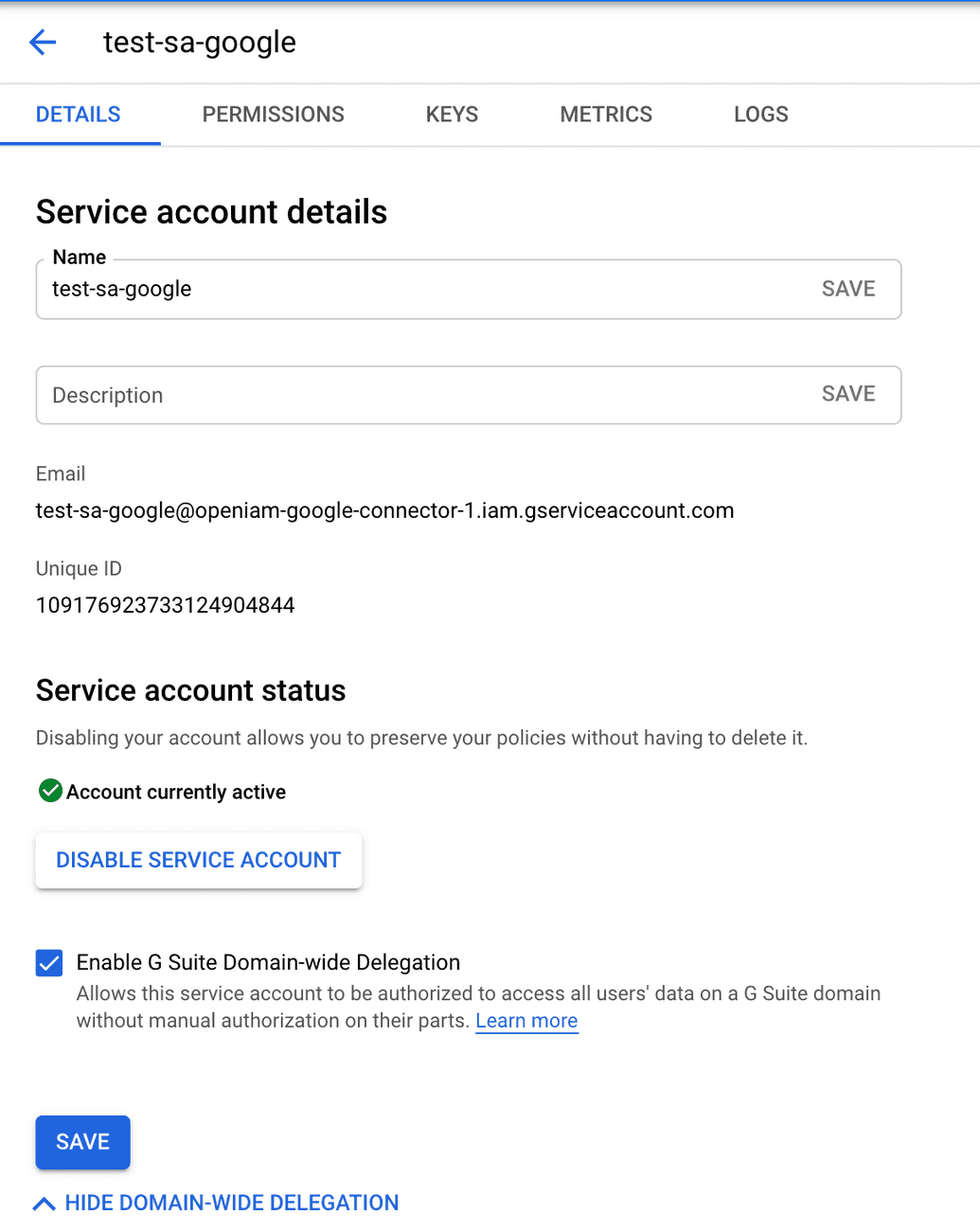Click into the Description input field
The width and height of the screenshot is (980, 1232).
(x=417, y=395)
